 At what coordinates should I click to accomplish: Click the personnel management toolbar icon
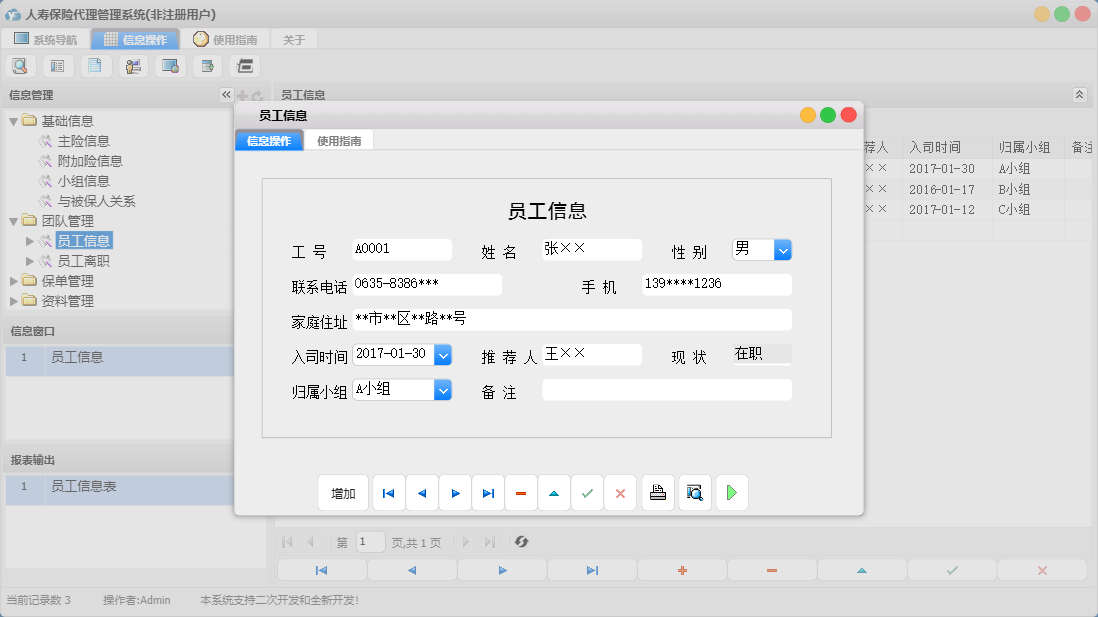(x=133, y=65)
